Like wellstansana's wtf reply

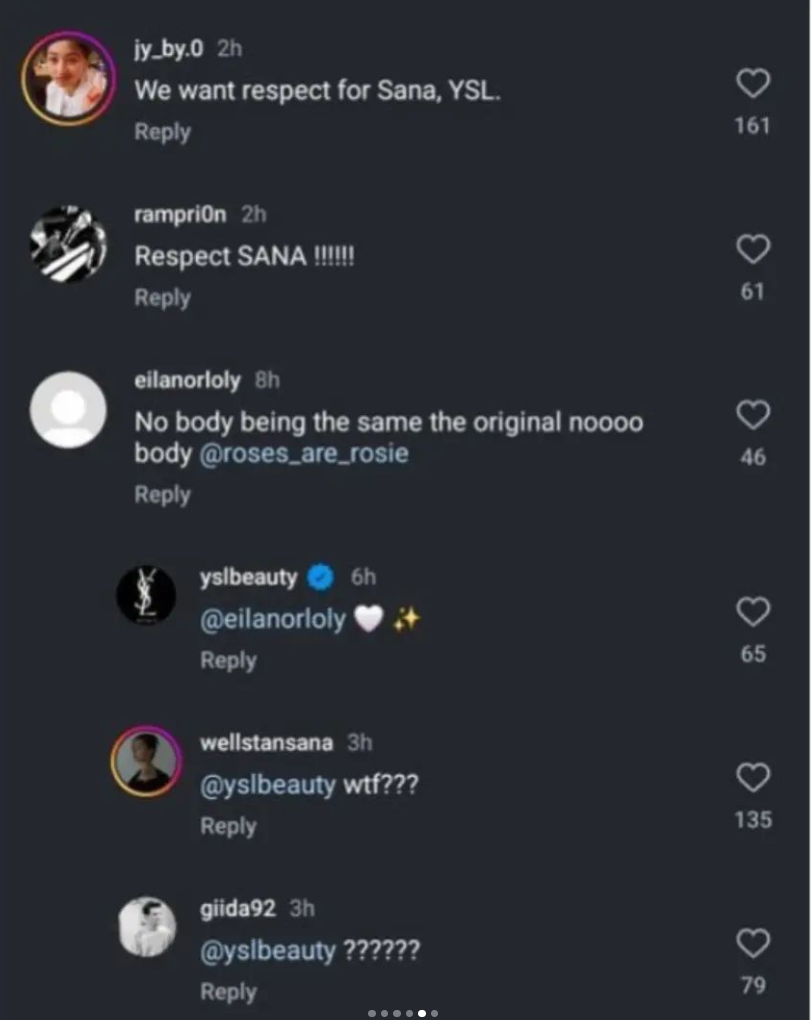752,777
